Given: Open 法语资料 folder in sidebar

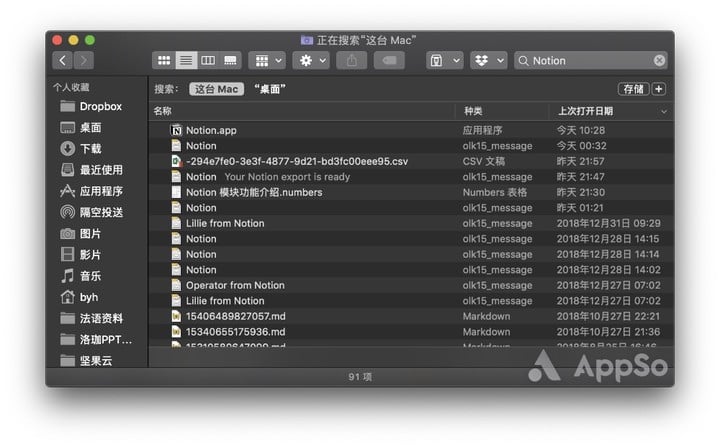Looking at the screenshot, I should [91, 318].
